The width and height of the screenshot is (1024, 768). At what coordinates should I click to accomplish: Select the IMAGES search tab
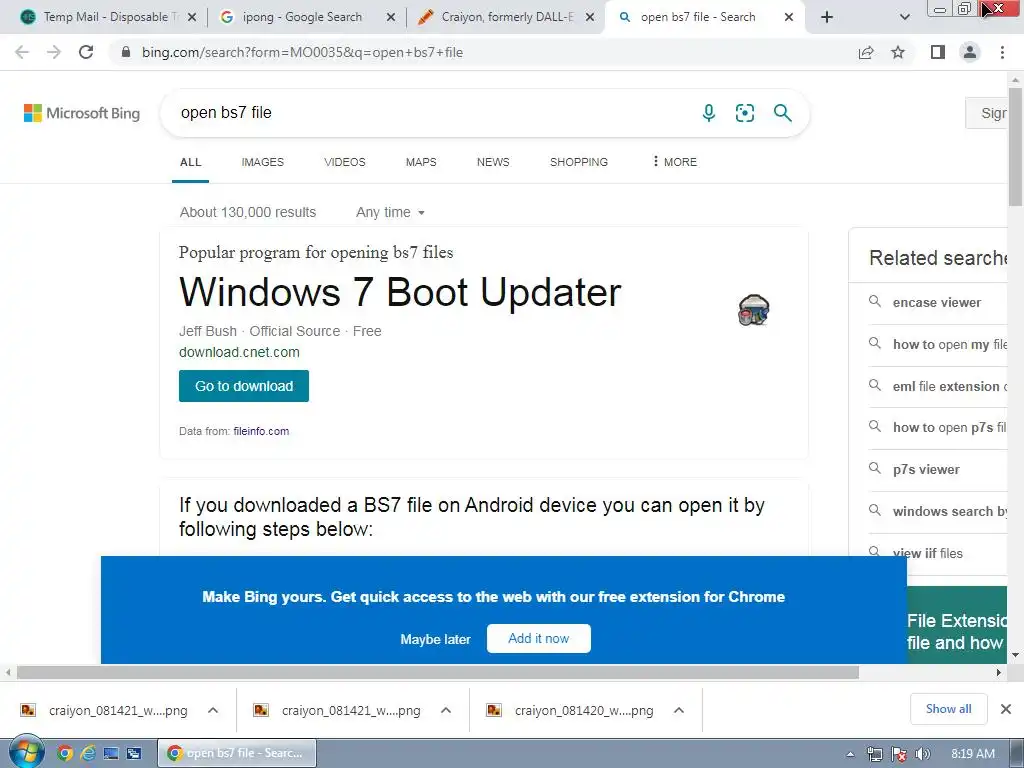point(263,162)
